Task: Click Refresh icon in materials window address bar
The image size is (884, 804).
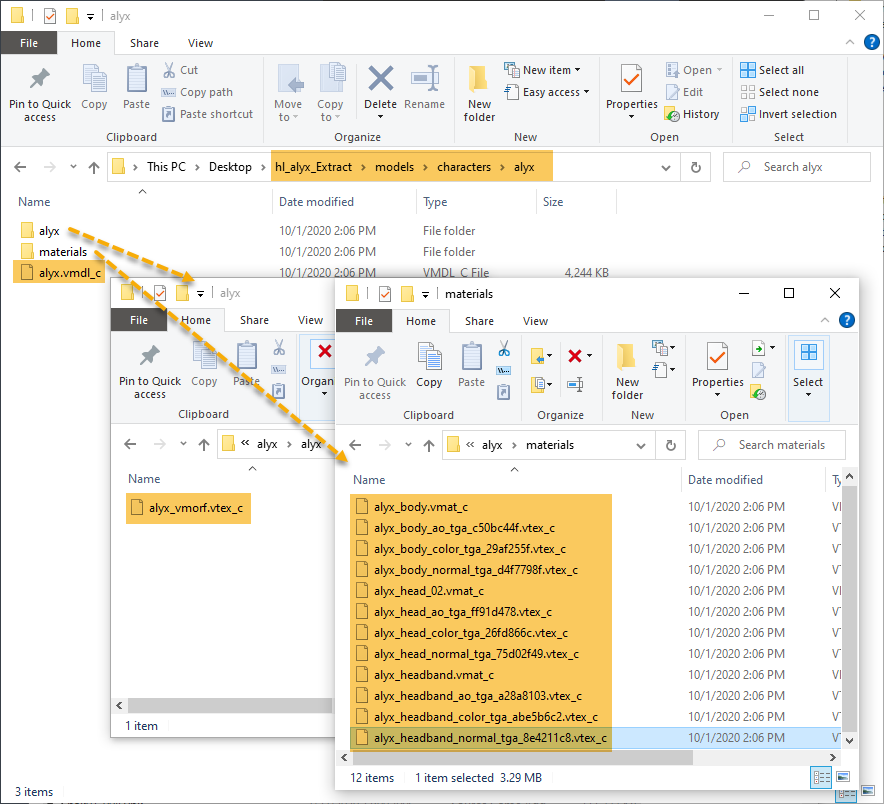Action: (x=670, y=445)
